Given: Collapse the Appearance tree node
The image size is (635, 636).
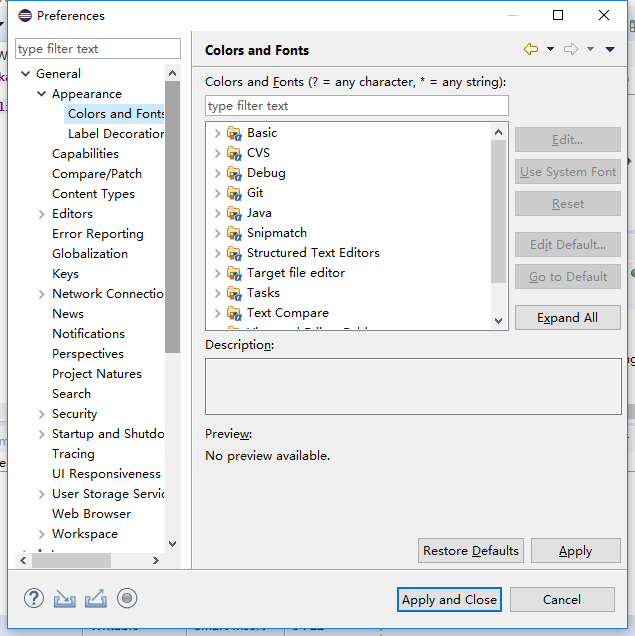Looking at the screenshot, I should pyautogui.click(x=41, y=94).
